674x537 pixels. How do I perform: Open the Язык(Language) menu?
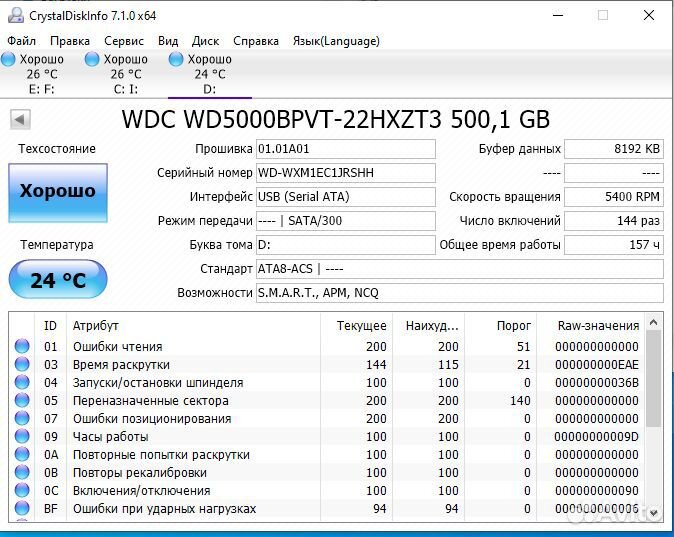coord(336,41)
